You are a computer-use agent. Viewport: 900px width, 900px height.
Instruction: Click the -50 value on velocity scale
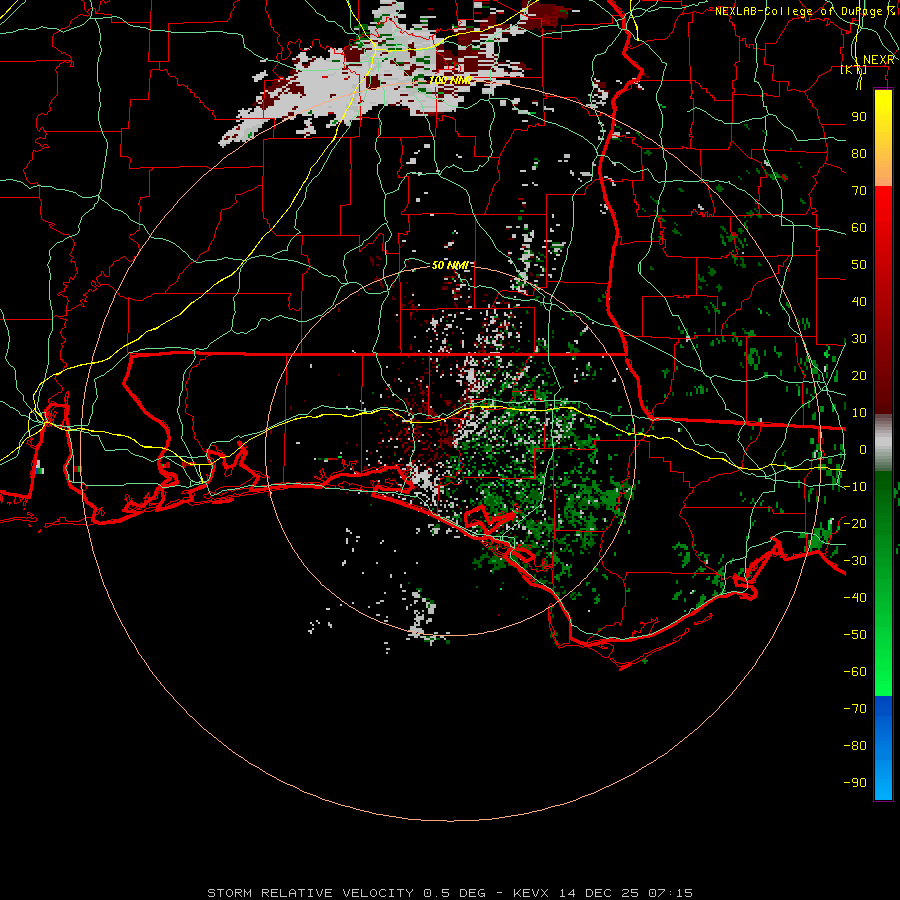click(x=855, y=635)
